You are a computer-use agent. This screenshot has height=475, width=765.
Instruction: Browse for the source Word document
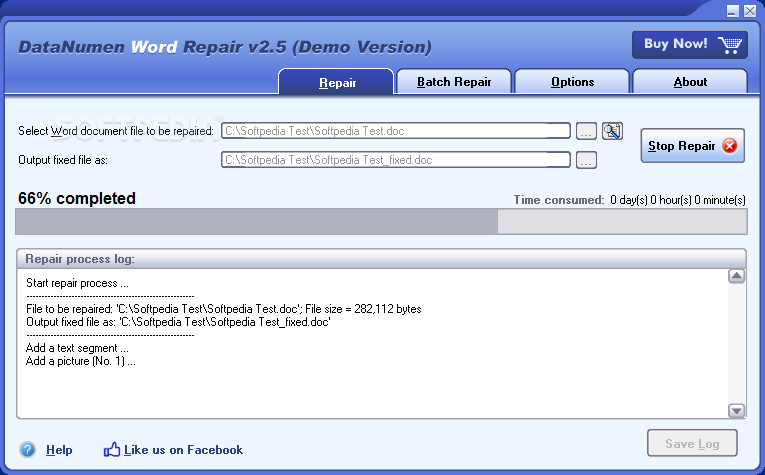(x=586, y=131)
